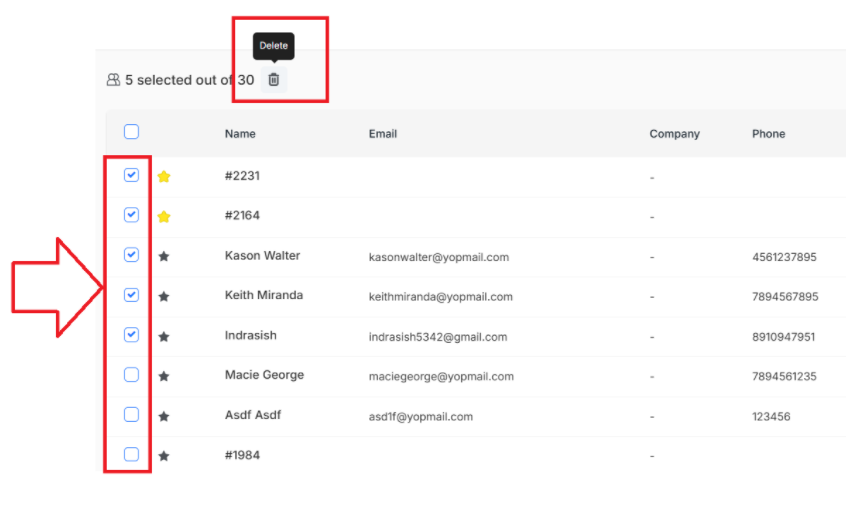Uncheck the Indrasish row checkbox
846x524 pixels.
131,335
